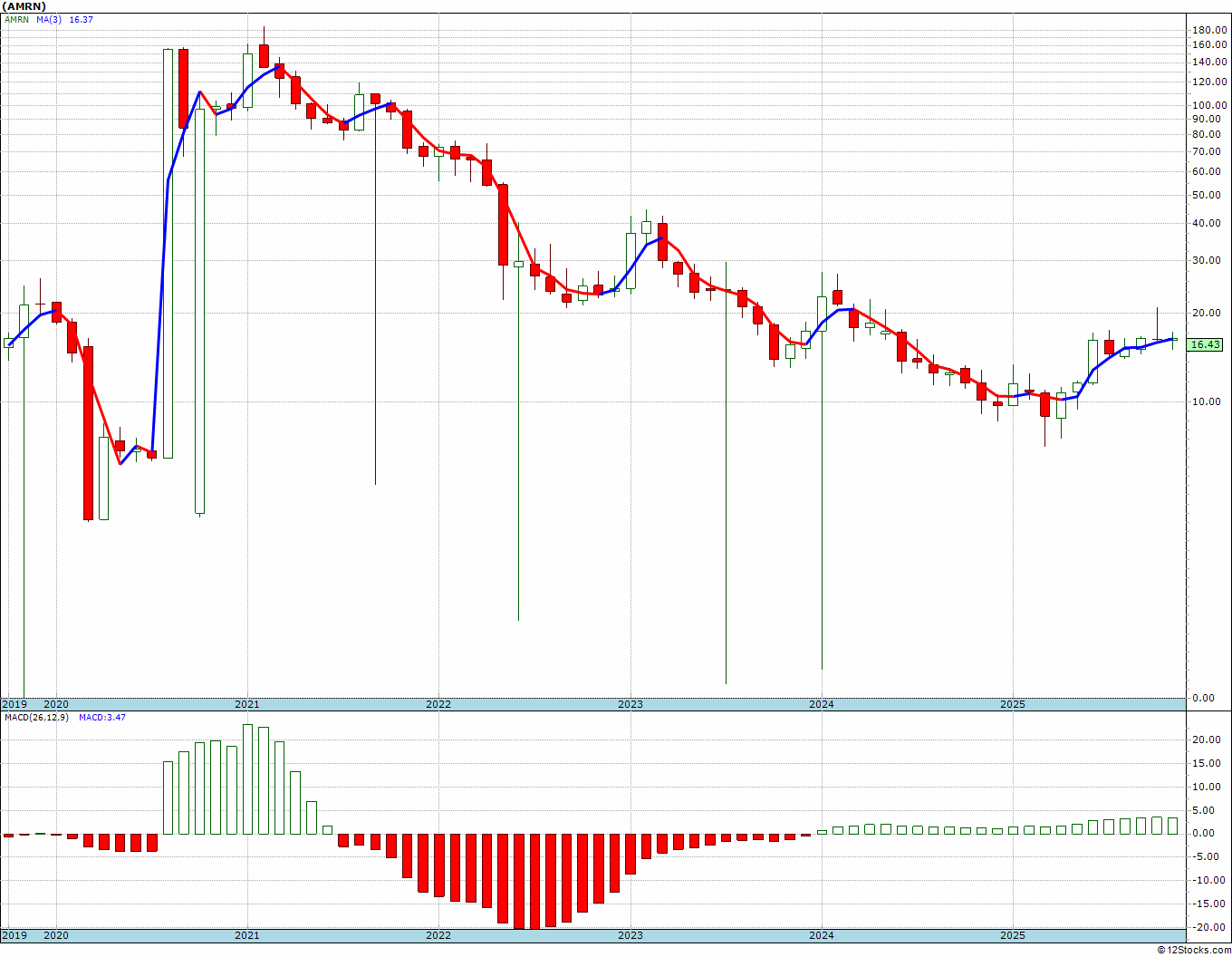Image resolution: width=1232 pixels, height=957 pixels.
Task: Select 2019 on the price chart time axis
Action: coord(13,704)
